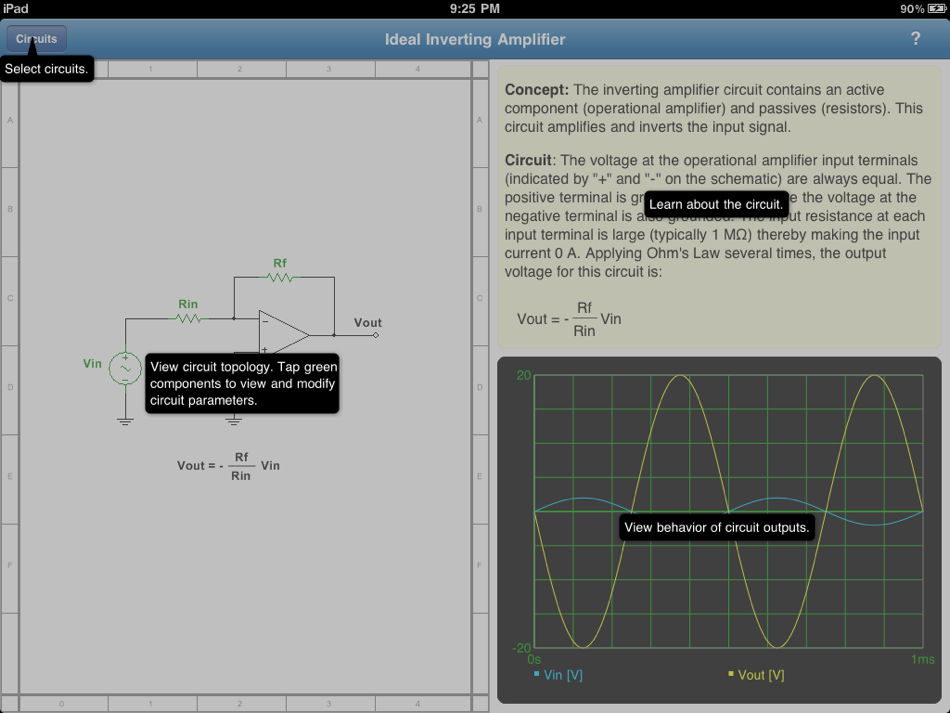Tap the 'Vout' label beside output terminal
The width and height of the screenshot is (950, 713).
[368, 323]
